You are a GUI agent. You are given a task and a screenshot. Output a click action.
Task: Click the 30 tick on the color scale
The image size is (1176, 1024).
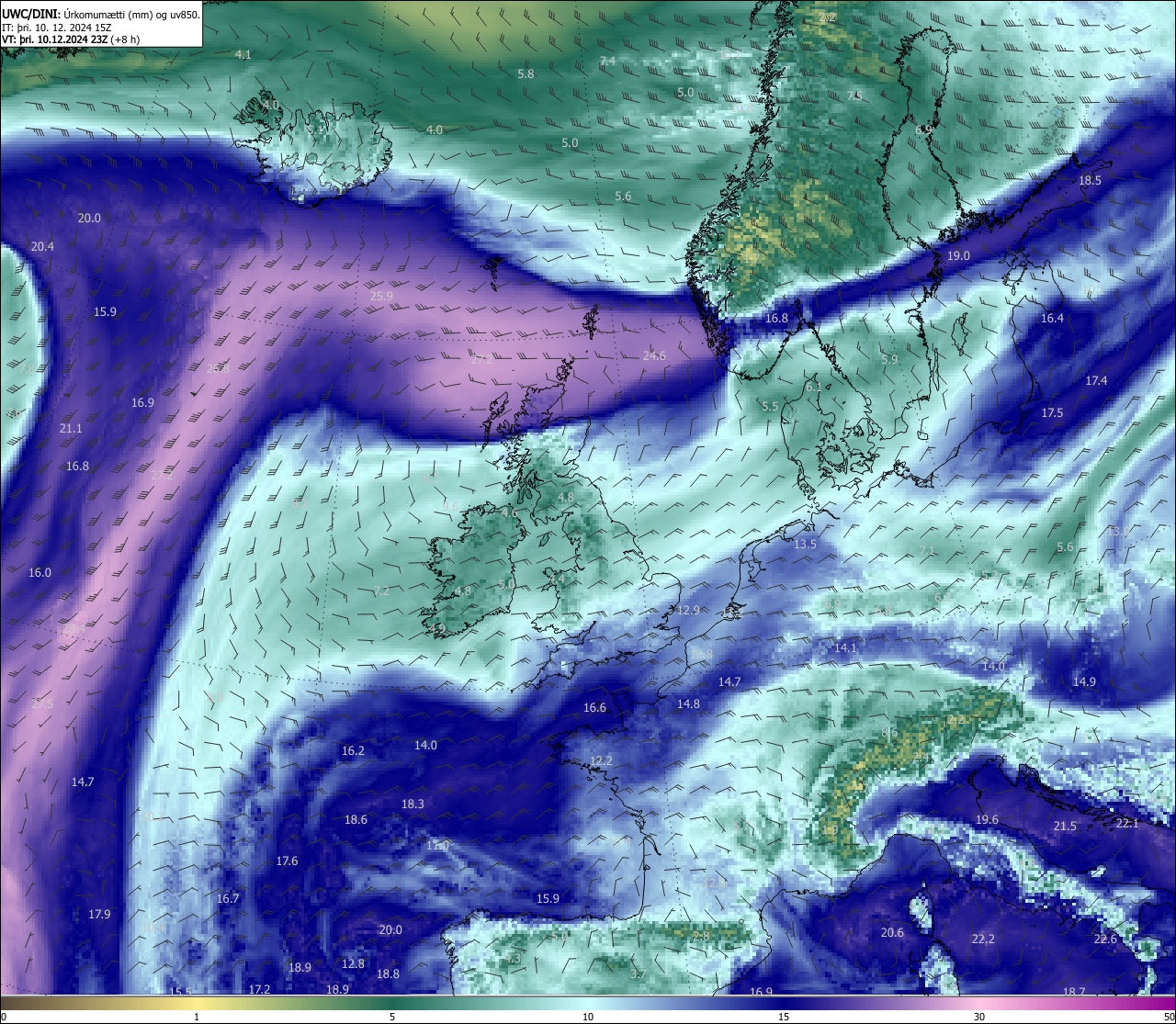tap(979, 1017)
